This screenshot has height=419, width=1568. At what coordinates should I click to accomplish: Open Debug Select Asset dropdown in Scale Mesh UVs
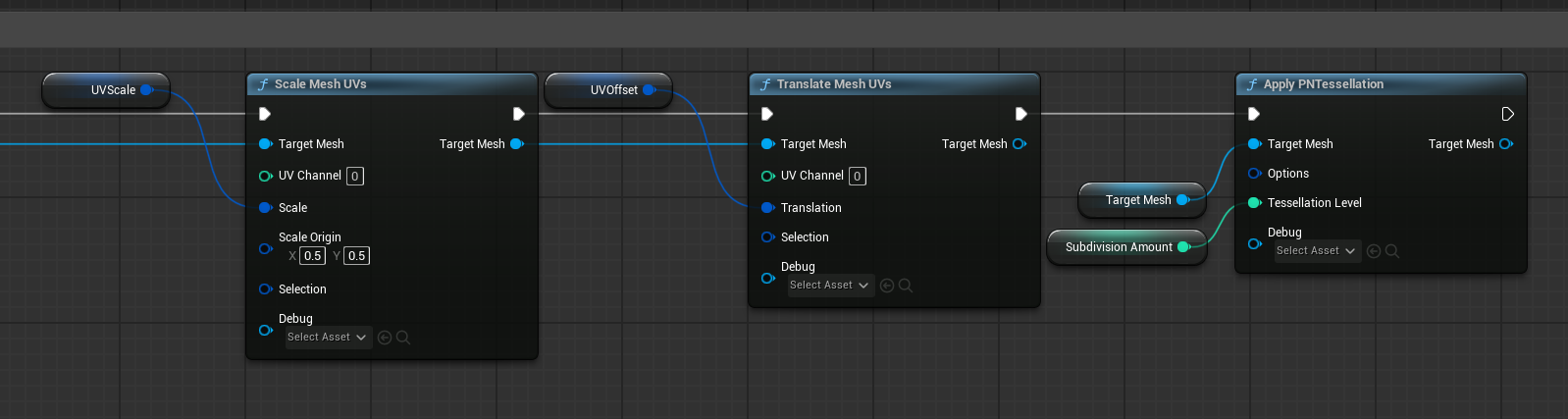pos(328,338)
